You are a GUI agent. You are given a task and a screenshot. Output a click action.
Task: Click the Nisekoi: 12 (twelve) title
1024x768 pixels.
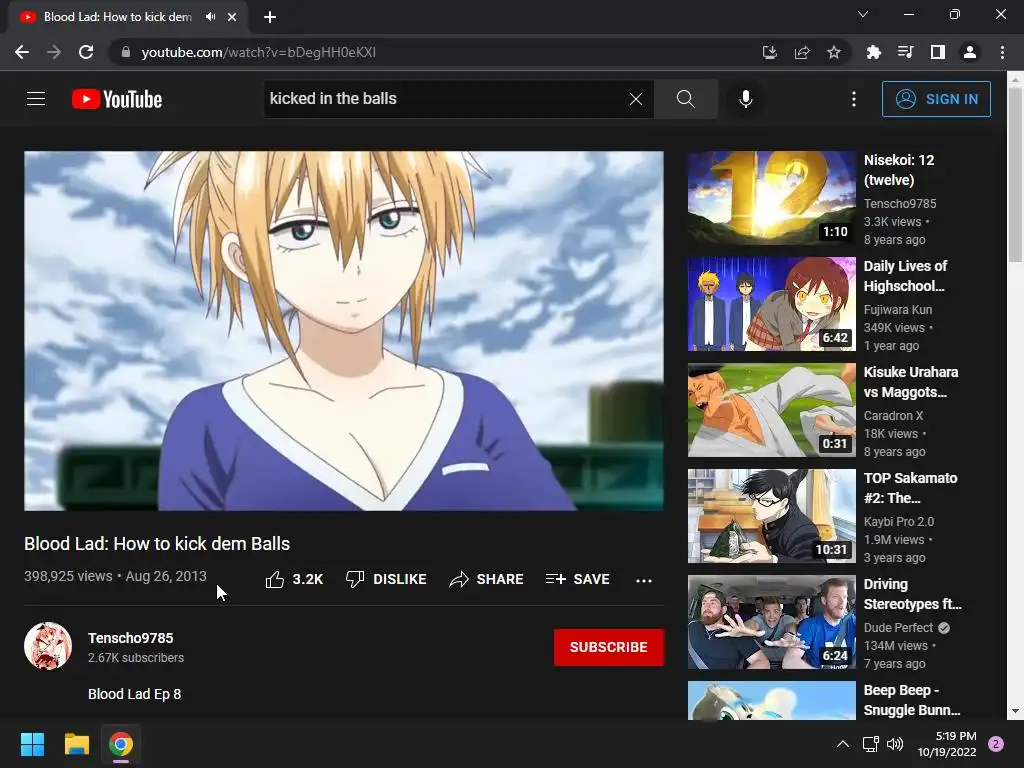click(899, 170)
